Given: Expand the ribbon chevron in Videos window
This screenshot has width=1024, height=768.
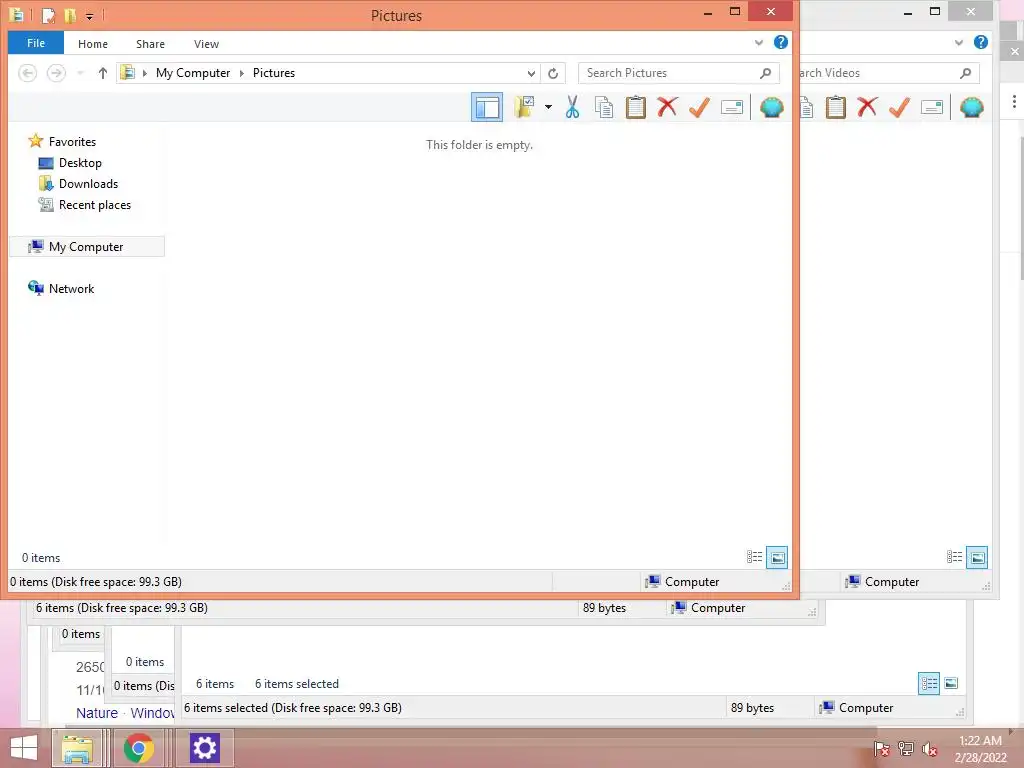Looking at the screenshot, I should (x=958, y=42).
